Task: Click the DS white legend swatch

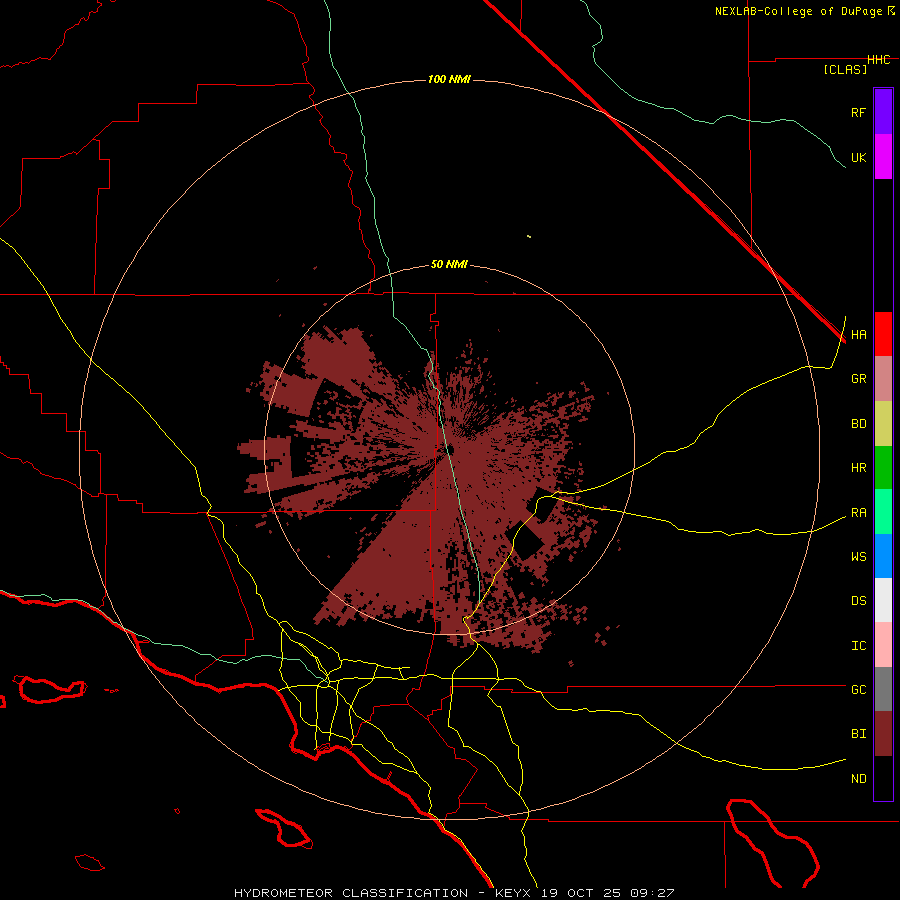Action: [883, 600]
